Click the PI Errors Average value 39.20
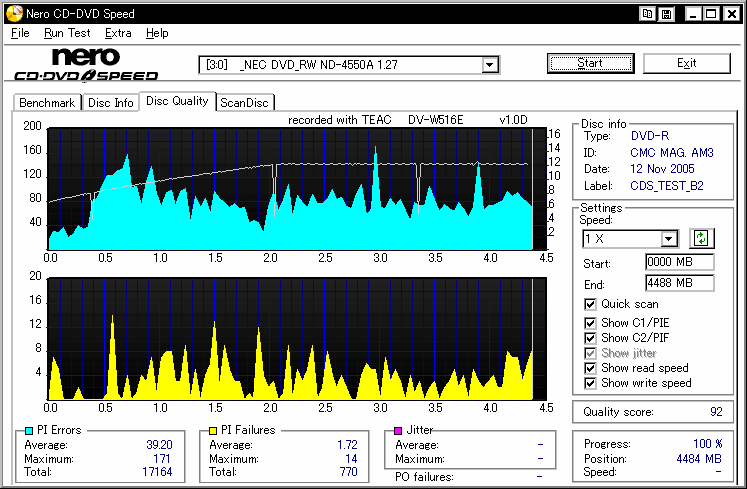The width and height of the screenshot is (747, 489). (x=159, y=445)
